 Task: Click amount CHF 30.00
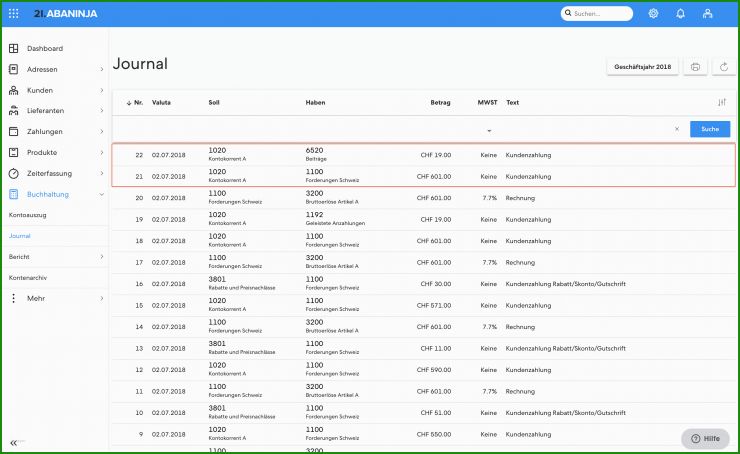(436, 284)
